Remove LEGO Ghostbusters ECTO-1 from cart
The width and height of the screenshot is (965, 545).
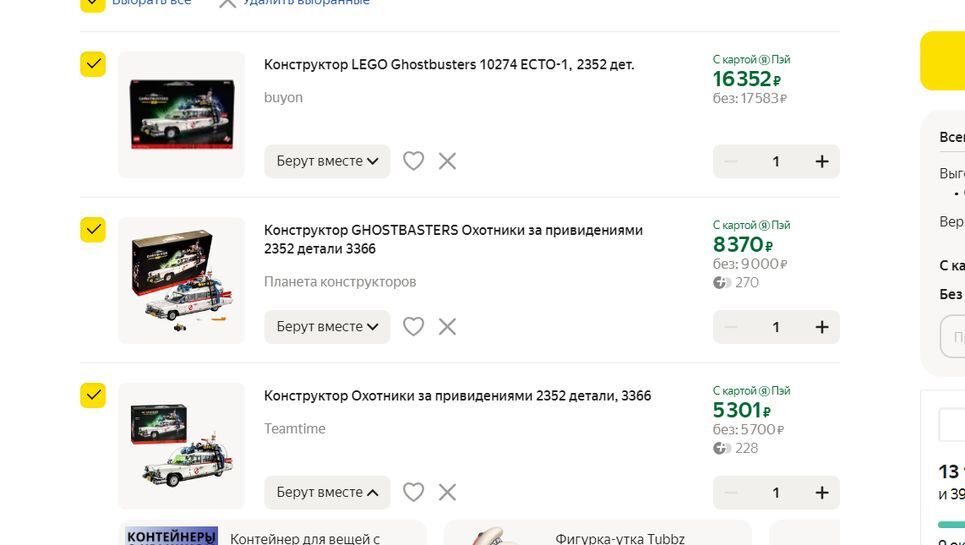tap(447, 161)
